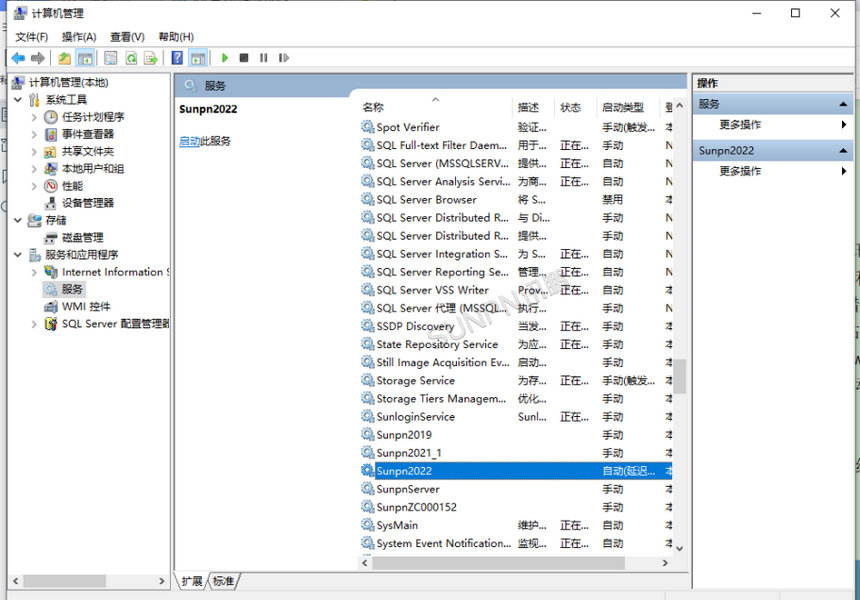The image size is (860, 600).
Task: Select the Sunpn2019 service
Action: (516, 435)
